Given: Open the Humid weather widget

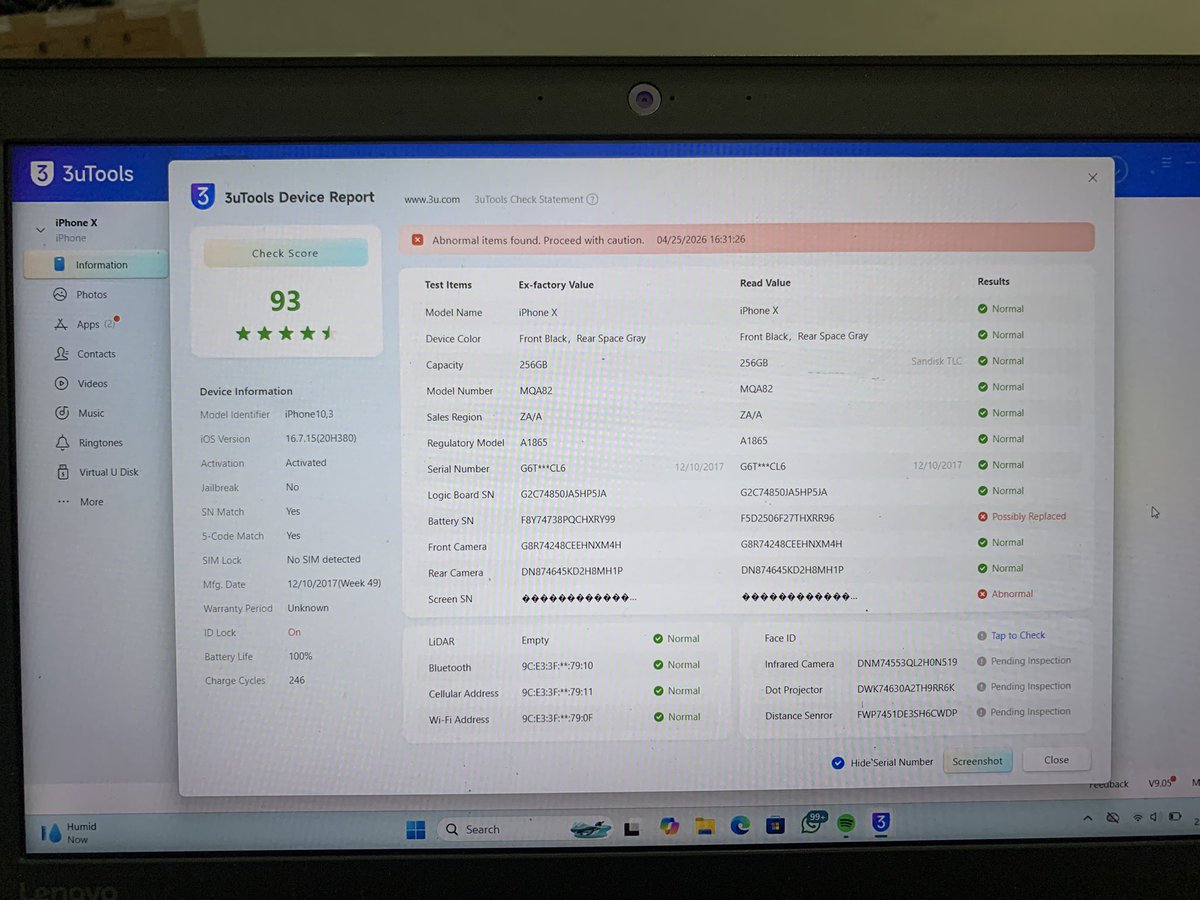Looking at the screenshot, I should 68,832.
